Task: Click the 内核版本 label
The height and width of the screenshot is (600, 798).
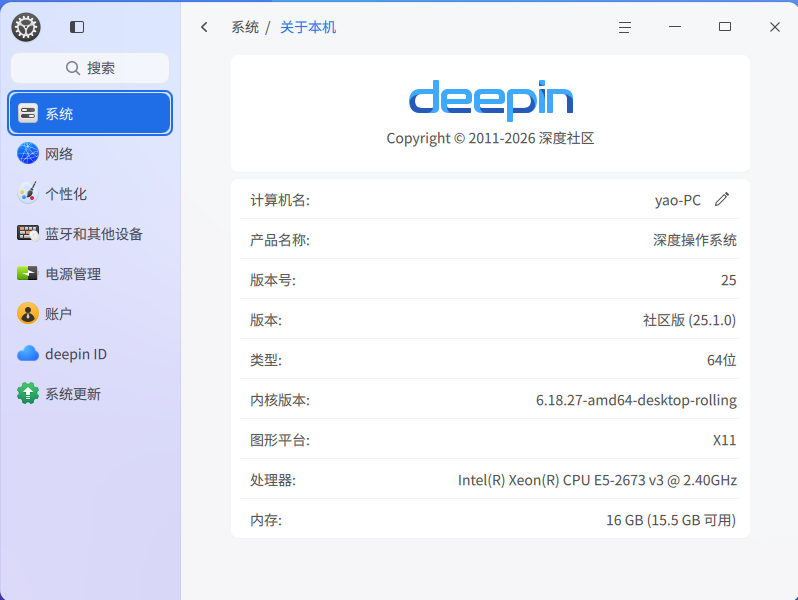Action: click(280, 400)
